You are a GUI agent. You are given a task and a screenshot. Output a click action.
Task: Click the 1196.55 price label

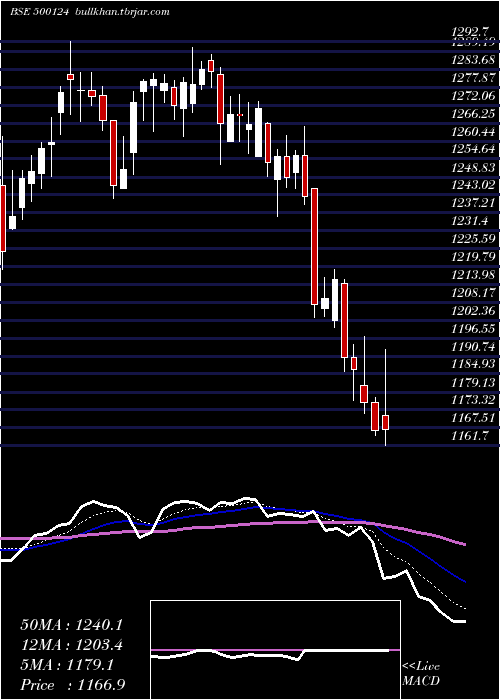pos(474,328)
